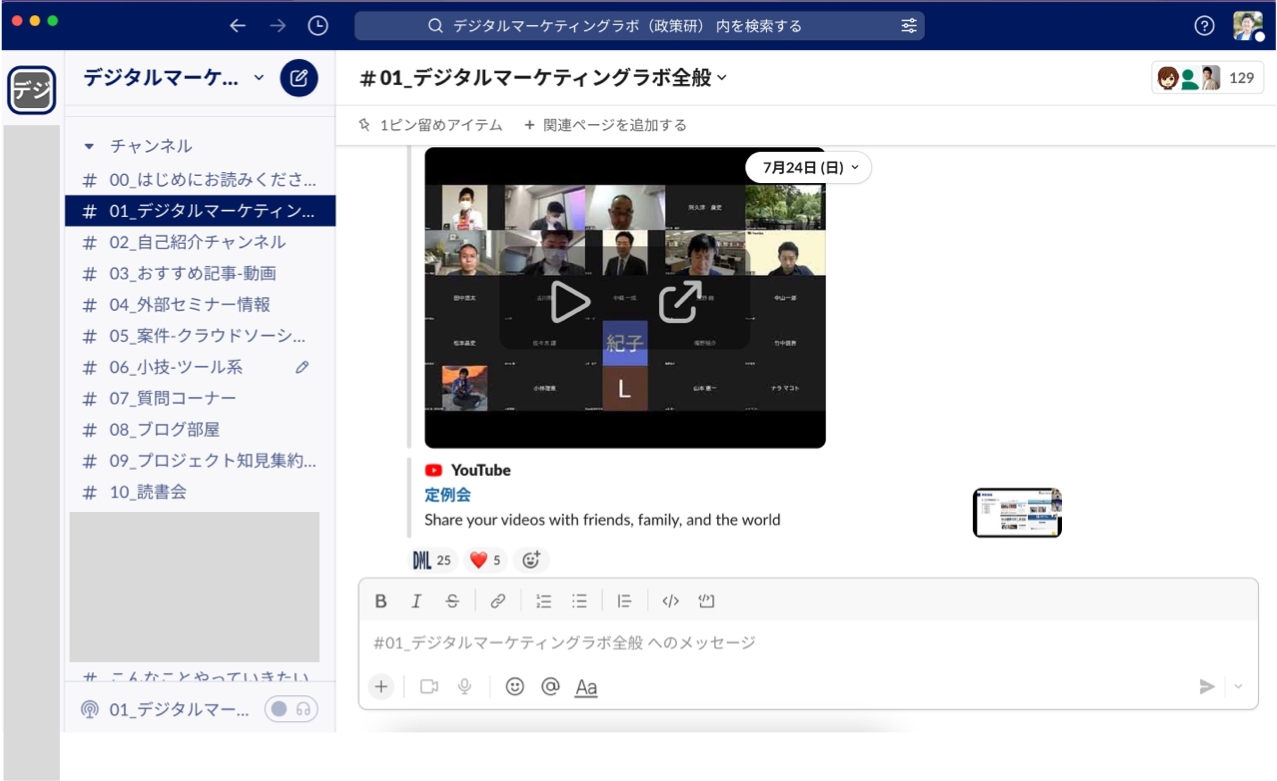Click huddle antenna icon at sidebar bottom
Image resolution: width=1277 pixels, height=781 pixels.
[89, 710]
